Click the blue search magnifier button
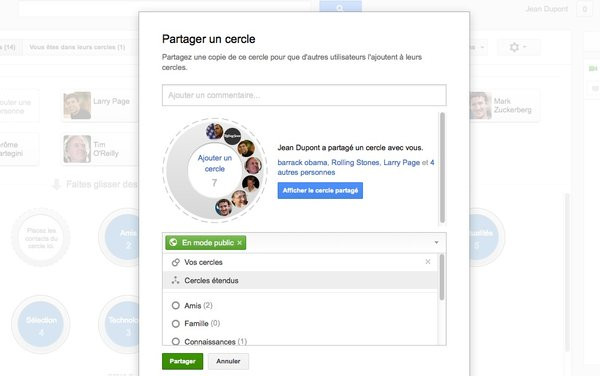 [x=340, y=7]
